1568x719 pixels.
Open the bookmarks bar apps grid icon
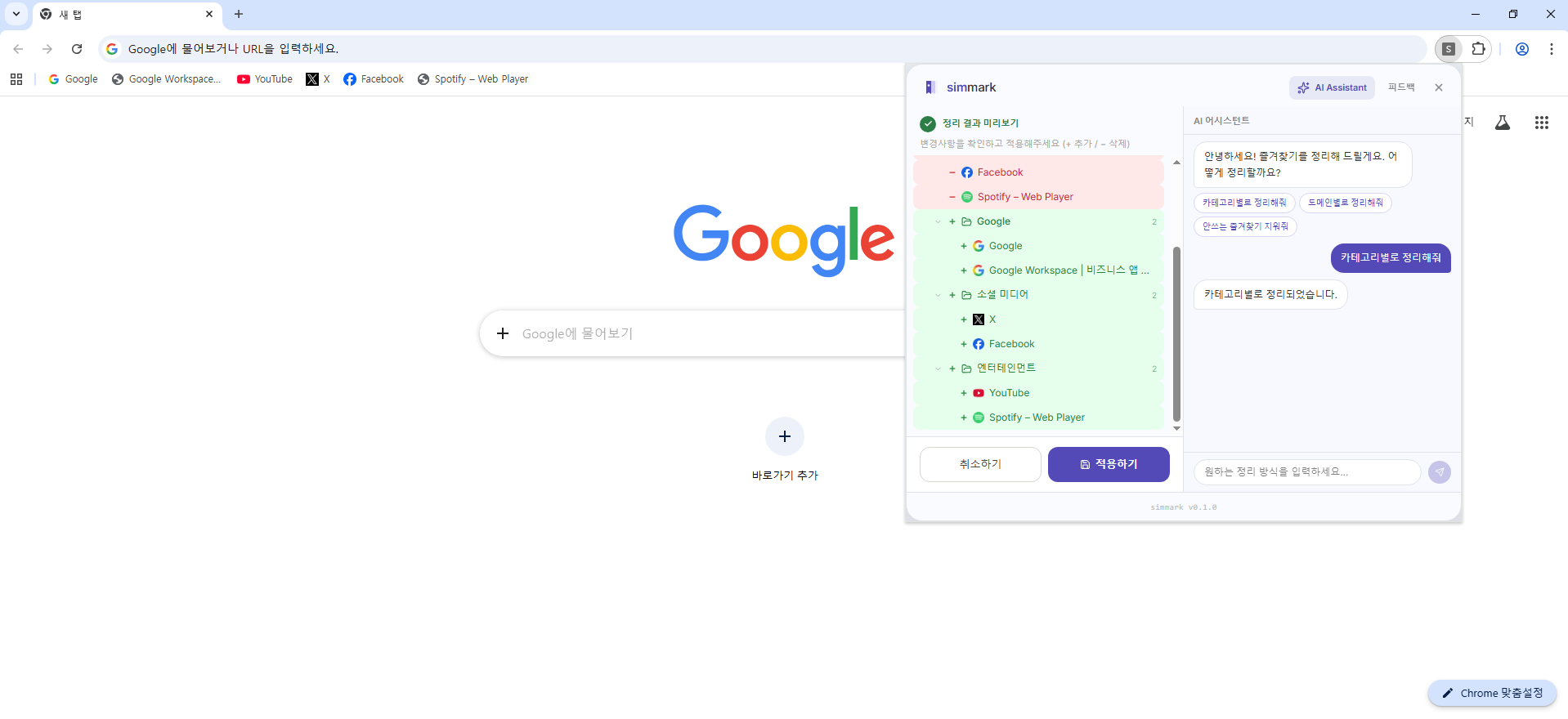(x=16, y=79)
